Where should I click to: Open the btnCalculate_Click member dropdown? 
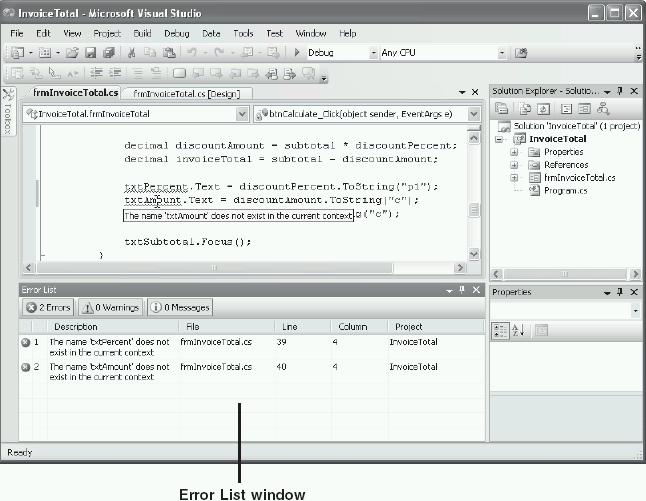click(x=473, y=114)
